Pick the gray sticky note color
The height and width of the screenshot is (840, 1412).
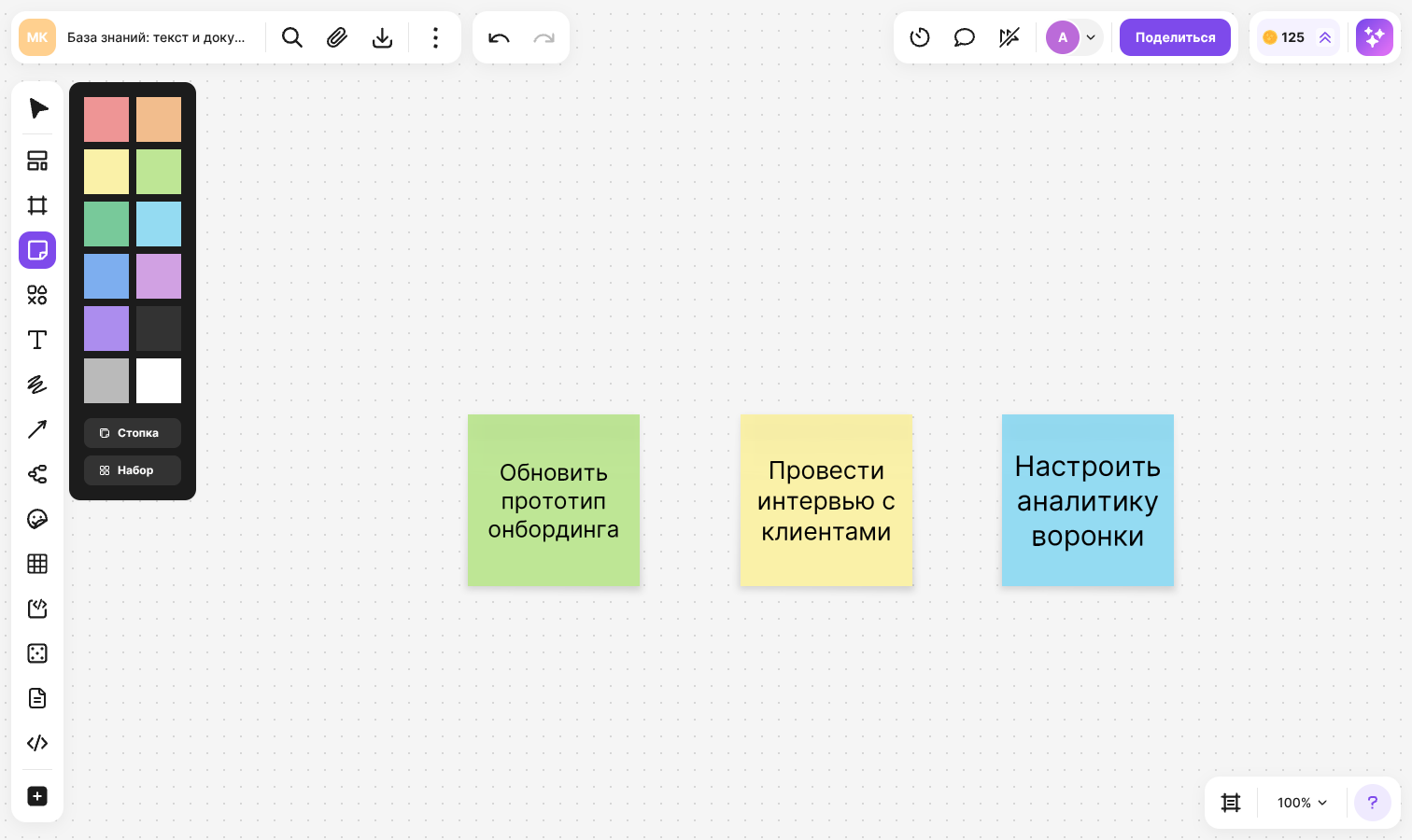106,381
